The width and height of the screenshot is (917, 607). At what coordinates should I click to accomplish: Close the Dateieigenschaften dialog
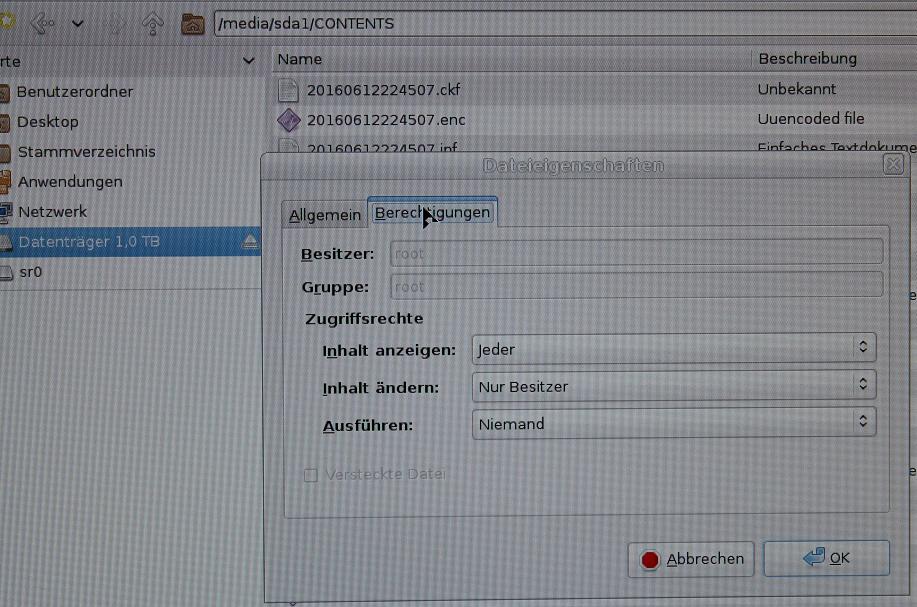(893, 165)
